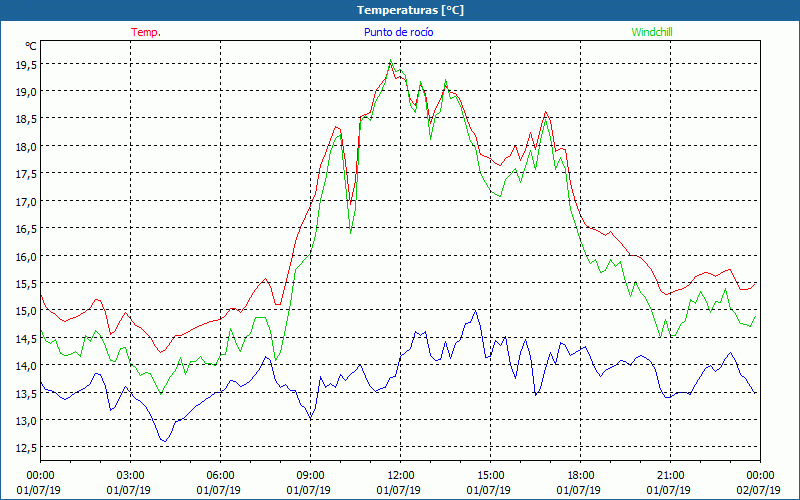The height and width of the screenshot is (500, 800).
Task: Click the 02/07/19 date label
Action: tap(759, 490)
